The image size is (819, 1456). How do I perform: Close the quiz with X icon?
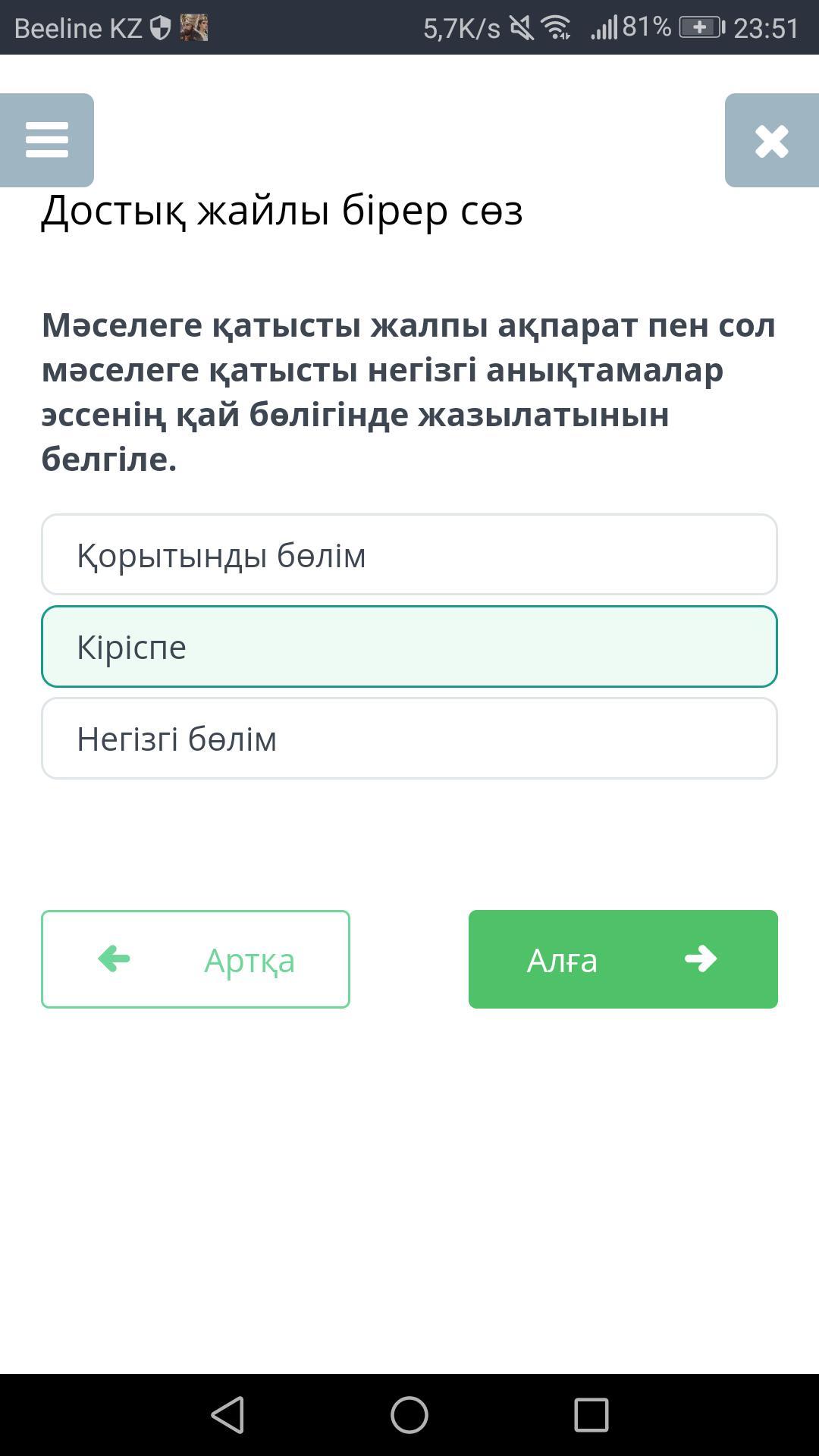[x=771, y=141]
